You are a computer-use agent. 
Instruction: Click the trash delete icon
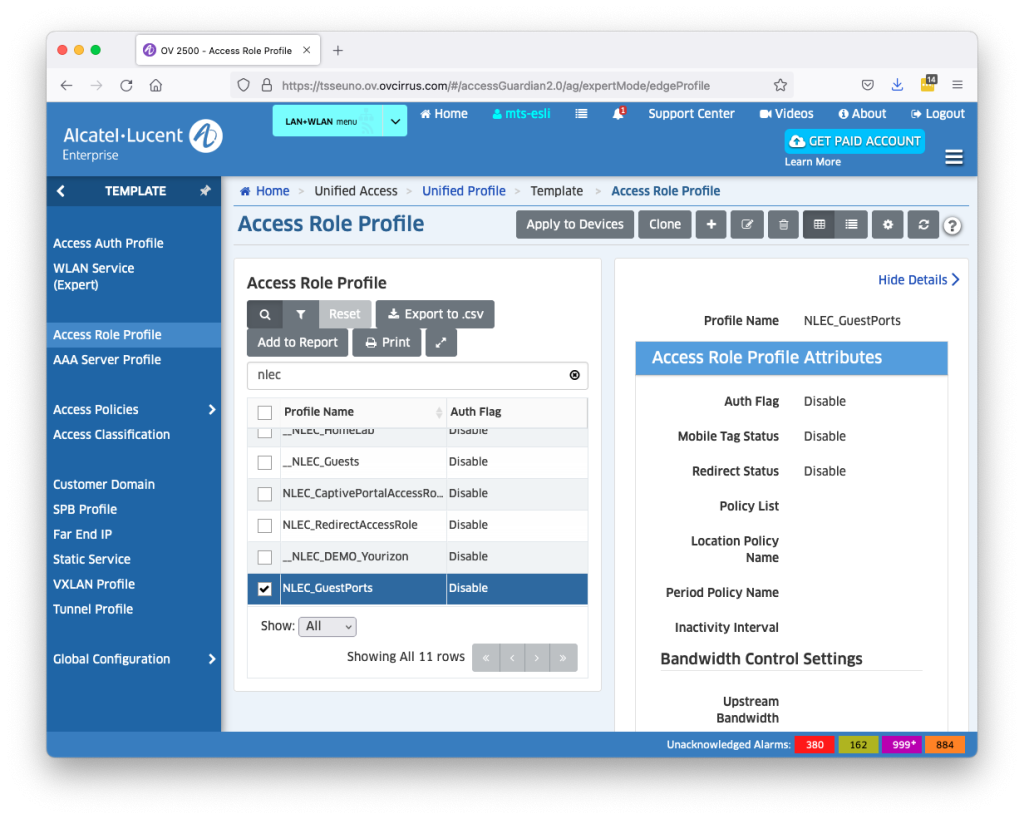[x=783, y=225]
